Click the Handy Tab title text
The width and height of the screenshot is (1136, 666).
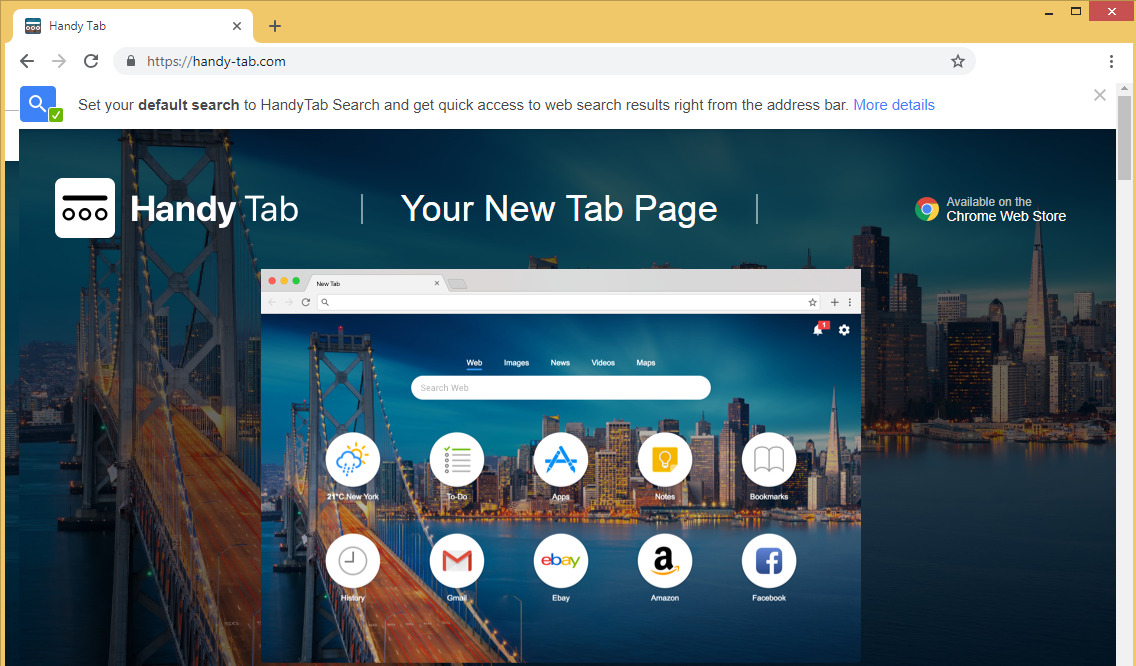pos(214,209)
